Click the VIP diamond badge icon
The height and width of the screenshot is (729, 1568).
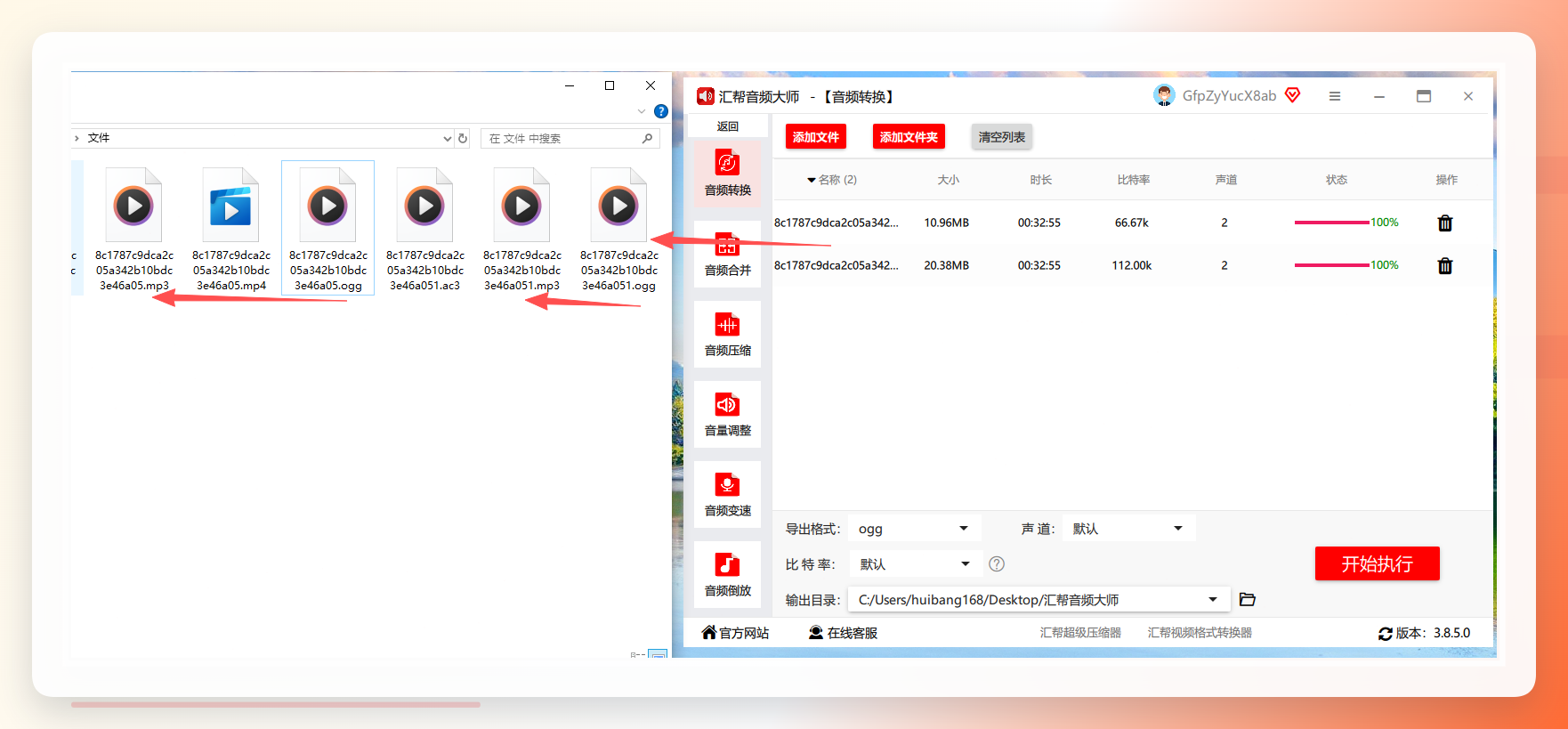(1293, 94)
